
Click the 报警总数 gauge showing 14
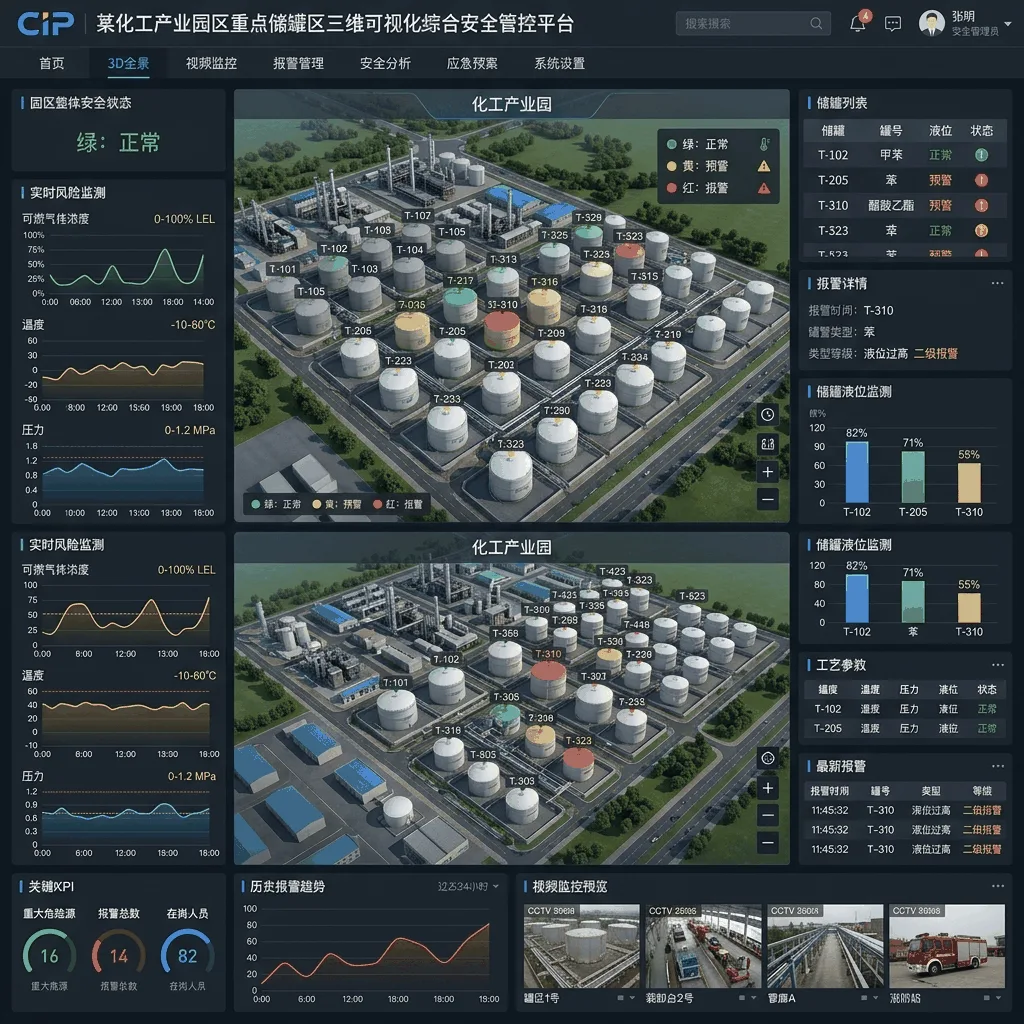point(118,955)
